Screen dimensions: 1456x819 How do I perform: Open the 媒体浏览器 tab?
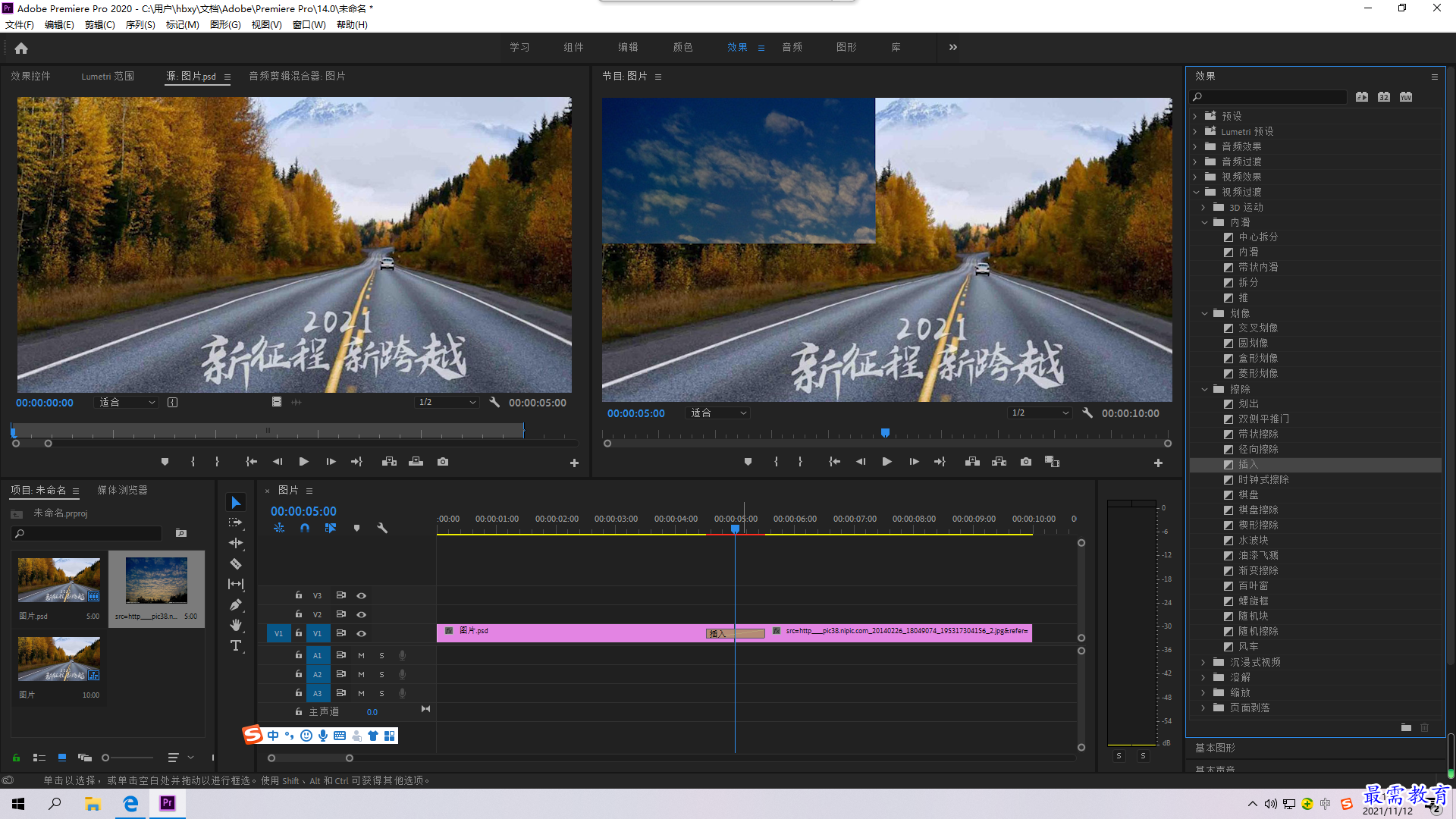[x=122, y=490]
